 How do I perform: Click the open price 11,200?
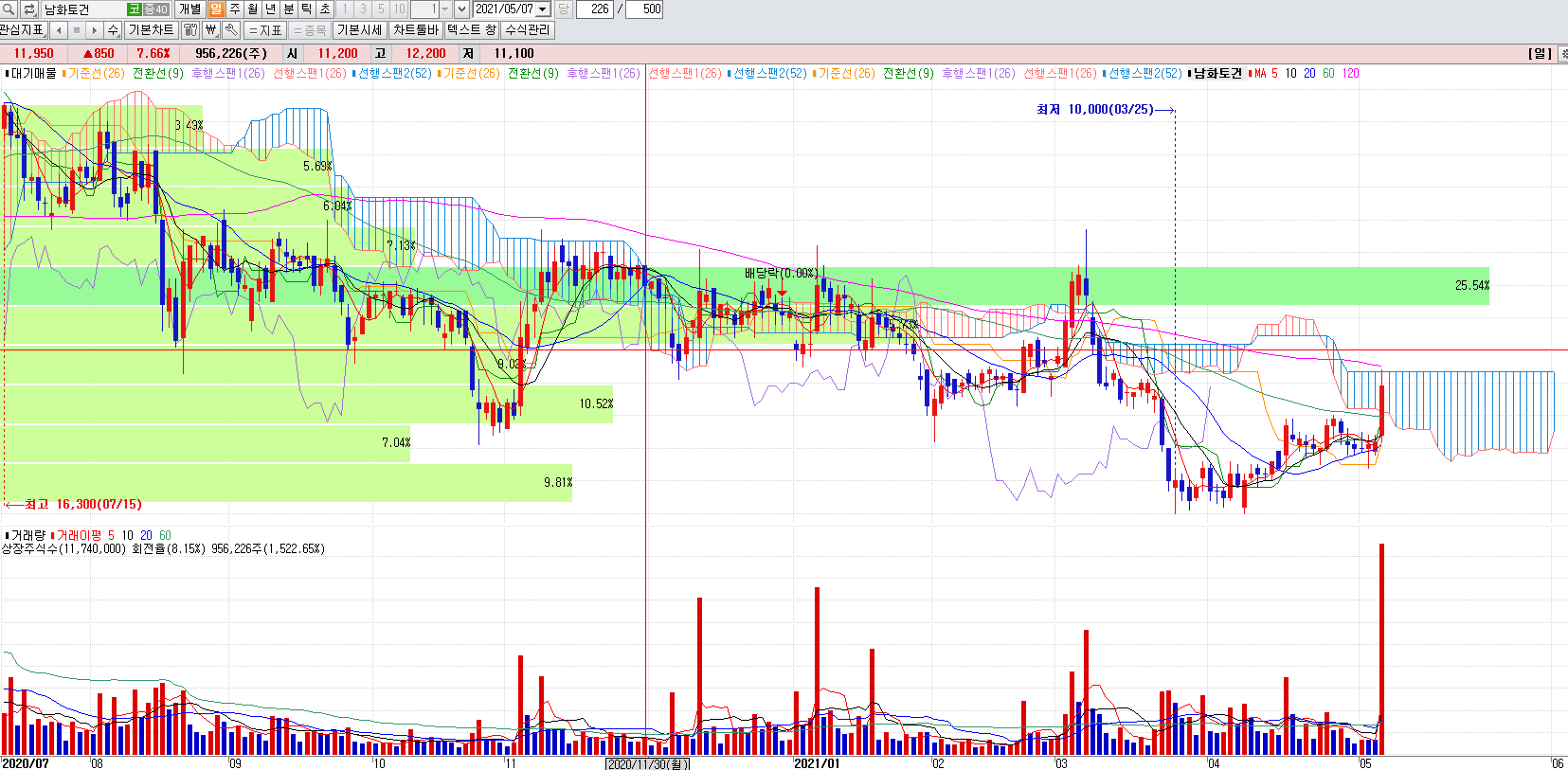[x=337, y=54]
